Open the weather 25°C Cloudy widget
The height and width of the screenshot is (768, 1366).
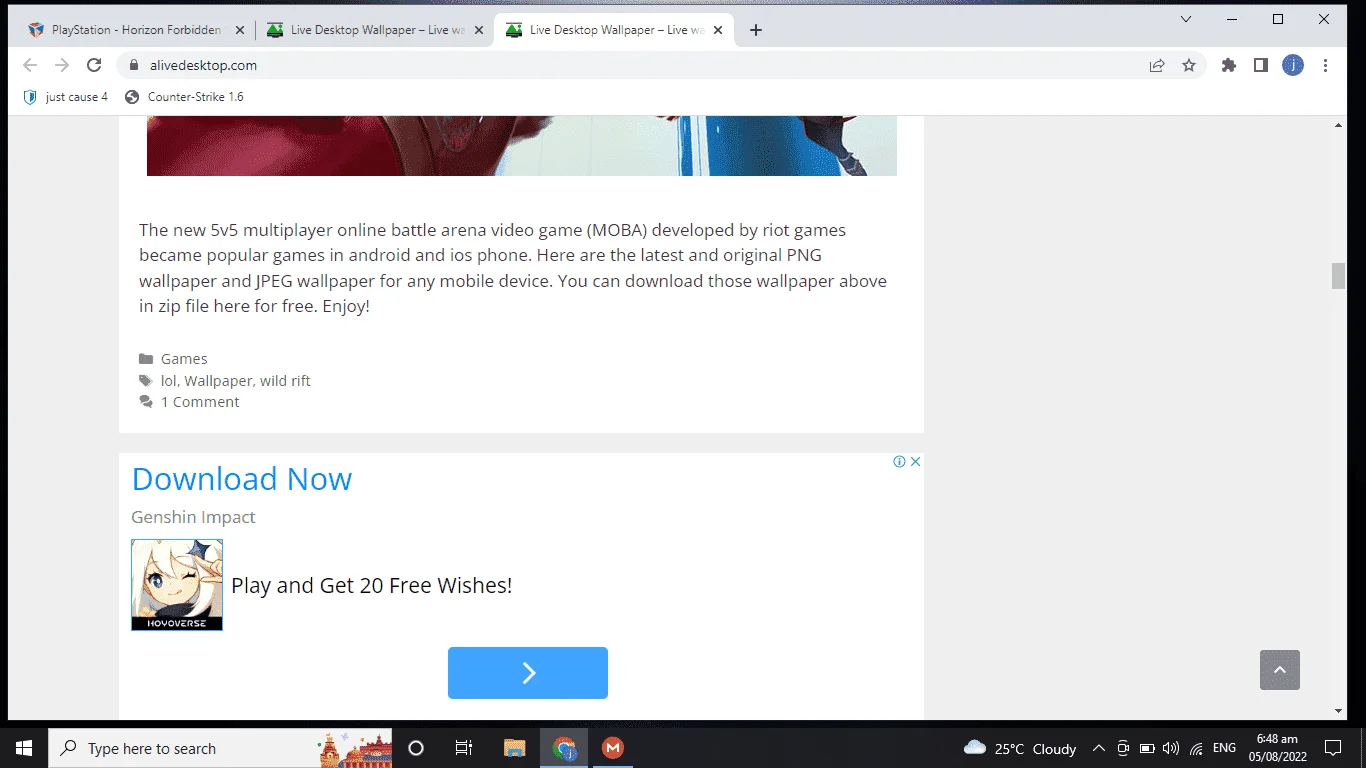1020,748
